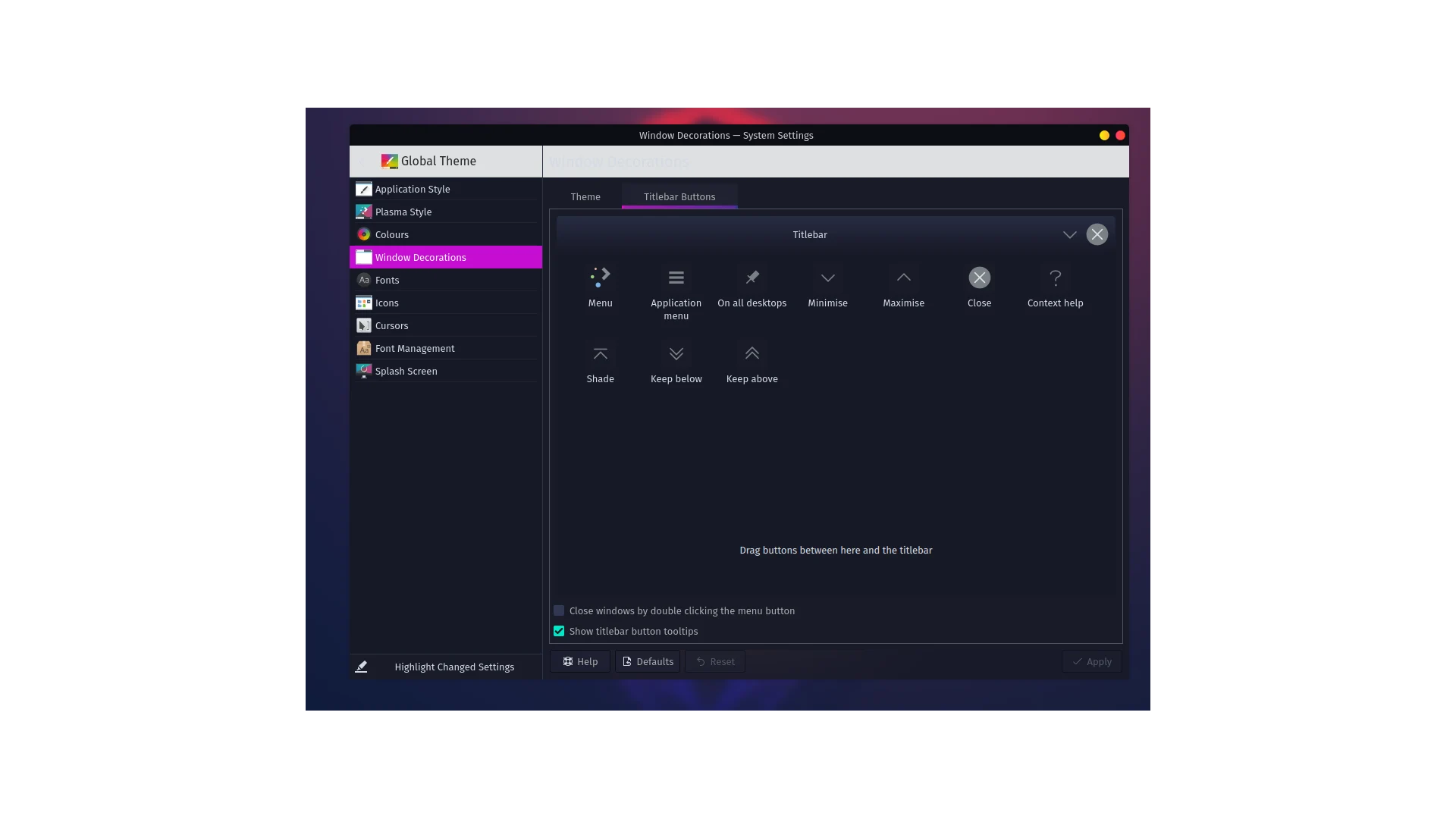The width and height of the screenshot is (1456, 819).
Task: Click the Minimise chevron icon in available buttons
Action: [827, 278]
